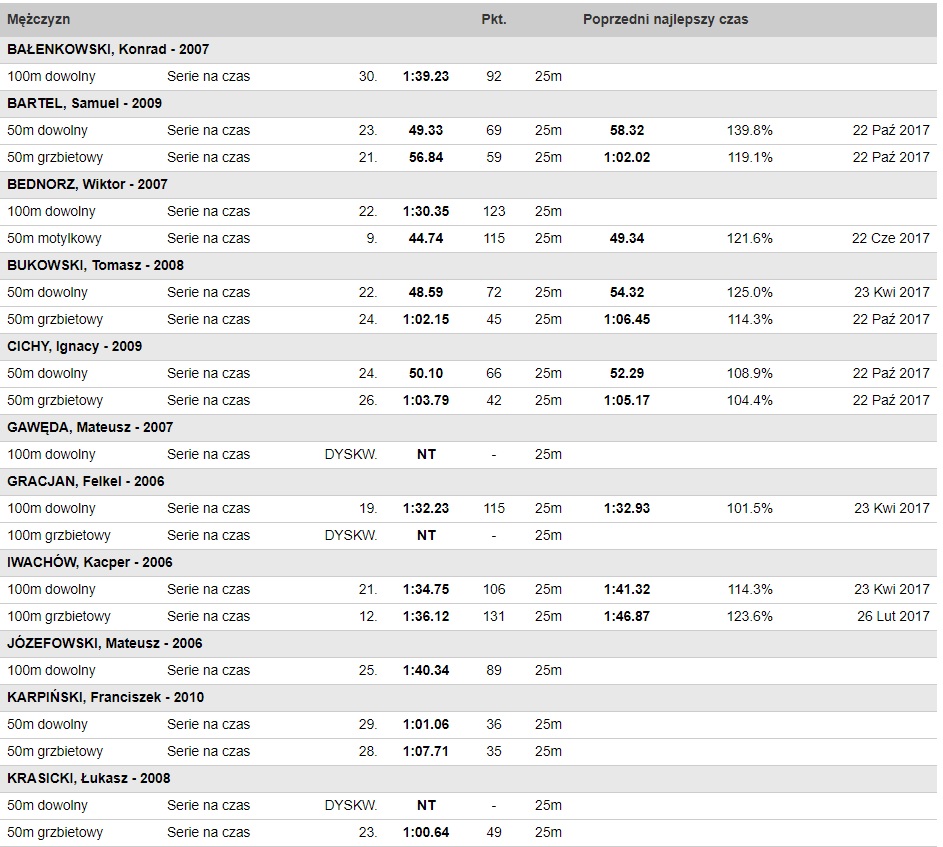Screen dimensions: 943x847
Task: Select BARTEL, Samuel - 2009 header row
Action: [84, 103]
